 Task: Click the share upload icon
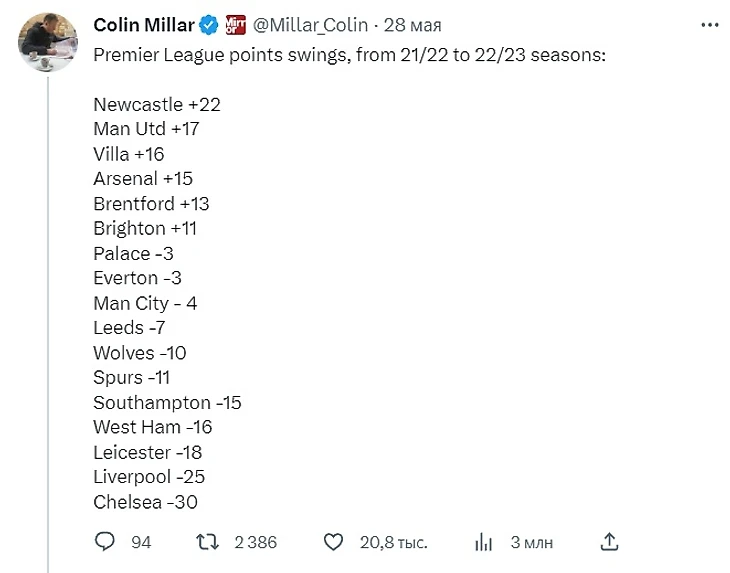tap(610, 542)
